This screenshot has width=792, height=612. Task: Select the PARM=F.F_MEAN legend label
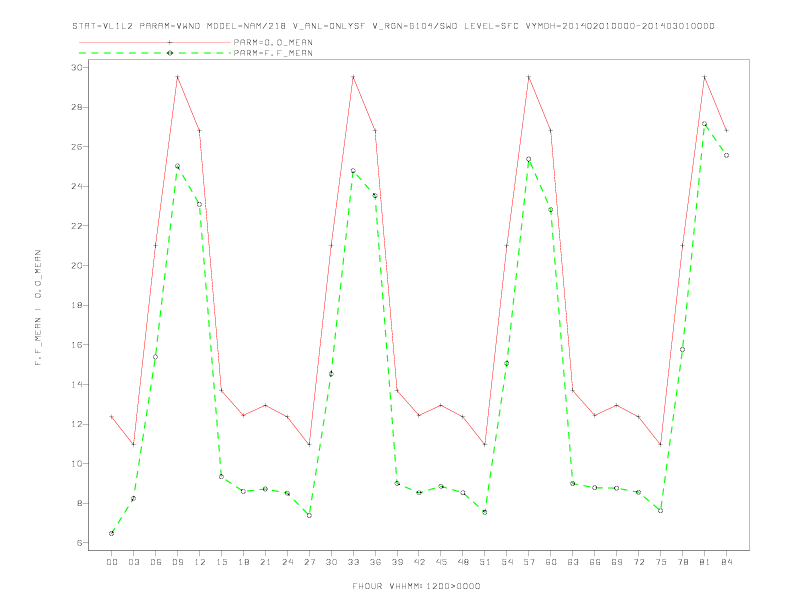(273, 53)
